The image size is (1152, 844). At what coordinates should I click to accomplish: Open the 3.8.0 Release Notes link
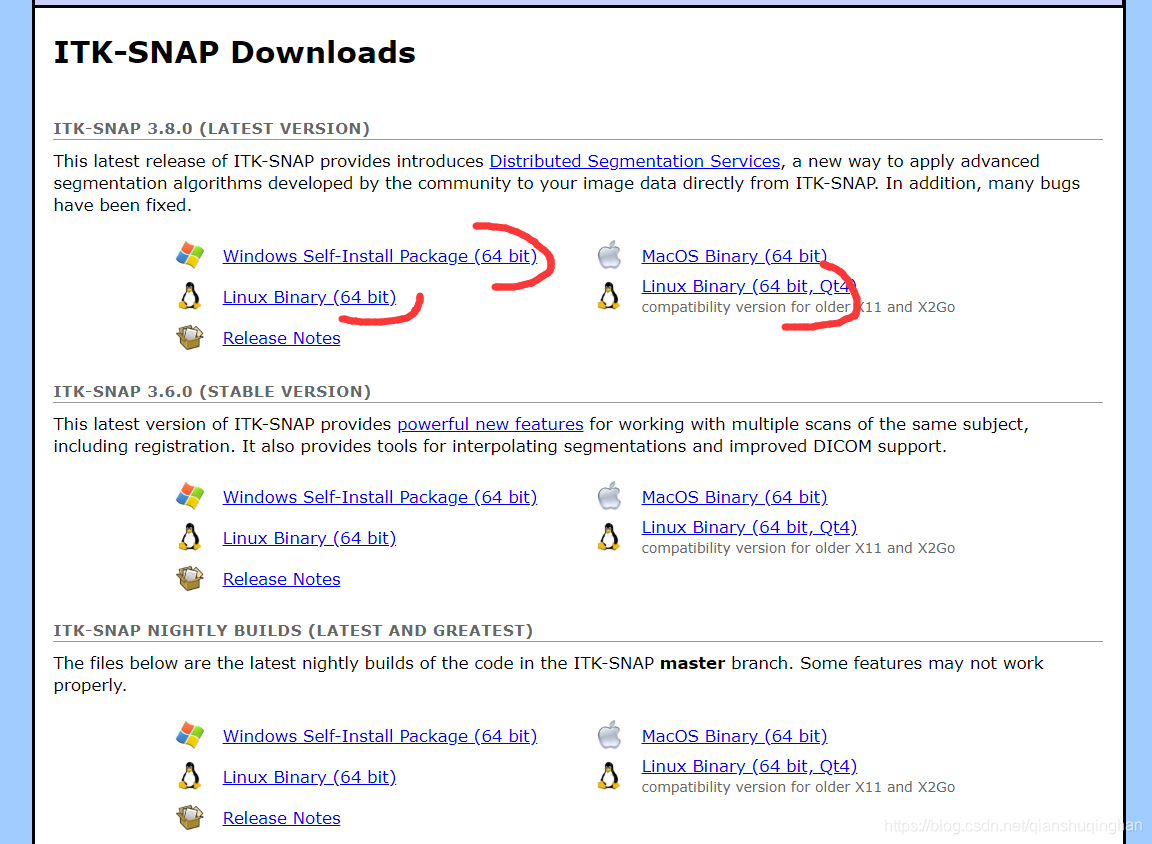[x=281, y=338]
